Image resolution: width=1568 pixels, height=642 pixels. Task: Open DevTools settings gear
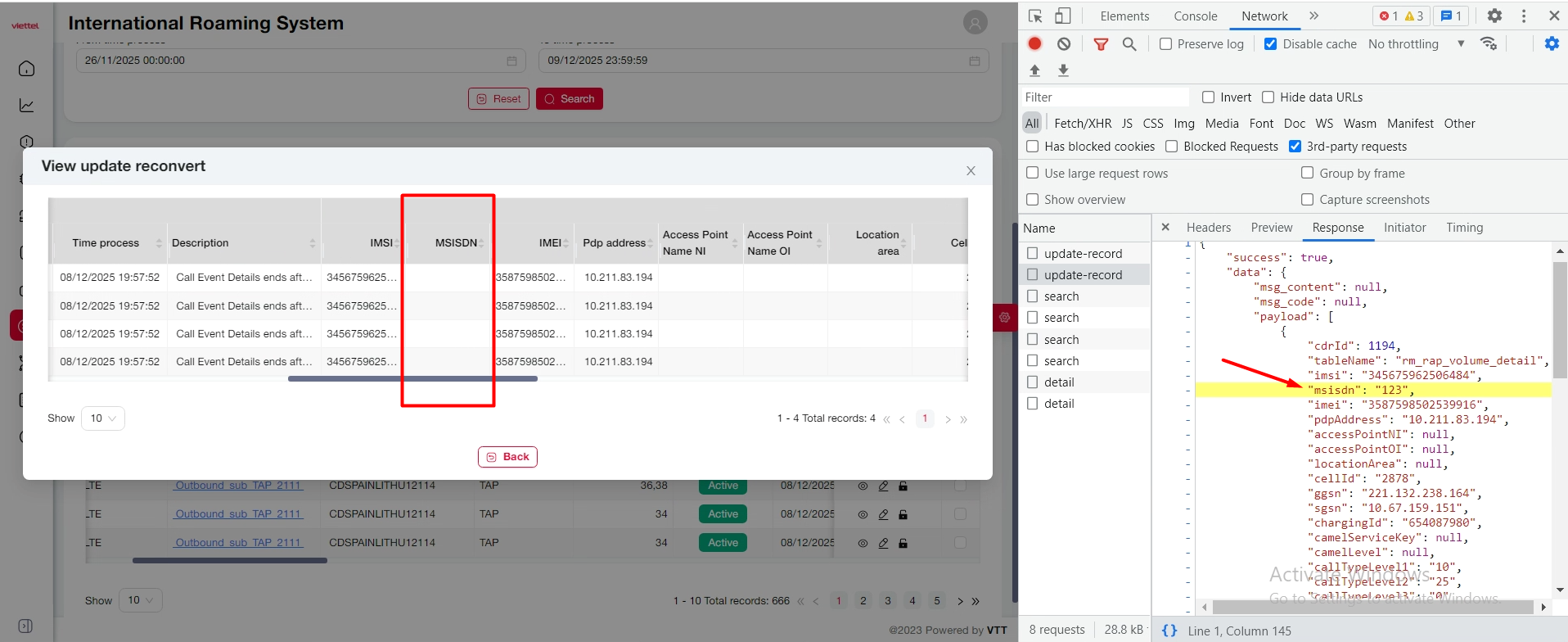pos(1494,16)
